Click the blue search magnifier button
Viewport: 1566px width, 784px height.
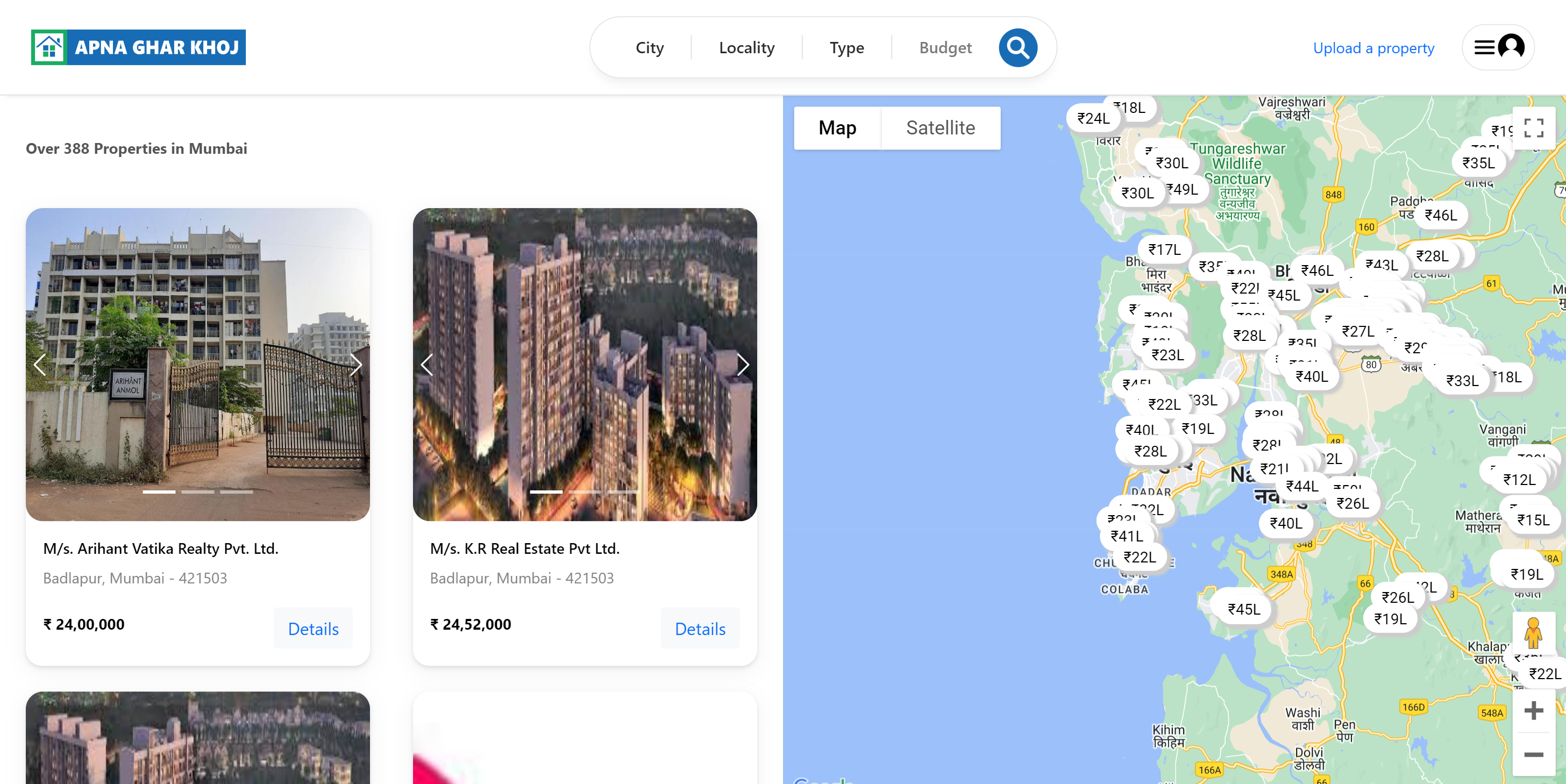1017,47
